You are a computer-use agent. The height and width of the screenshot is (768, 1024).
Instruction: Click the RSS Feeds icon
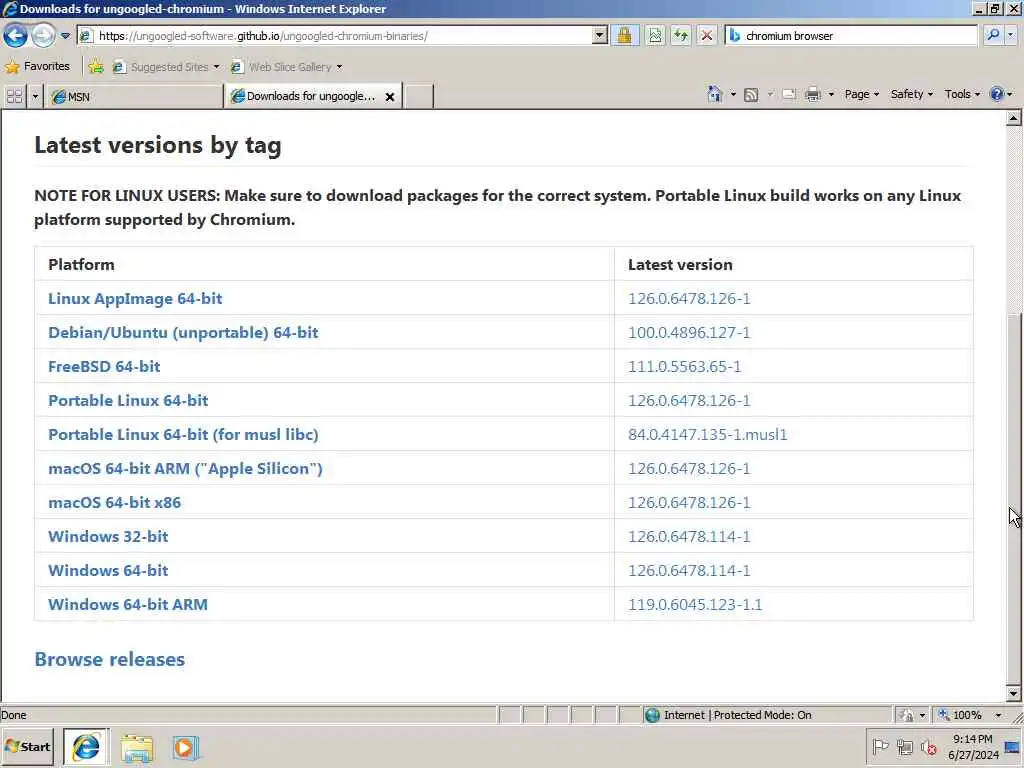click(751, 95)
